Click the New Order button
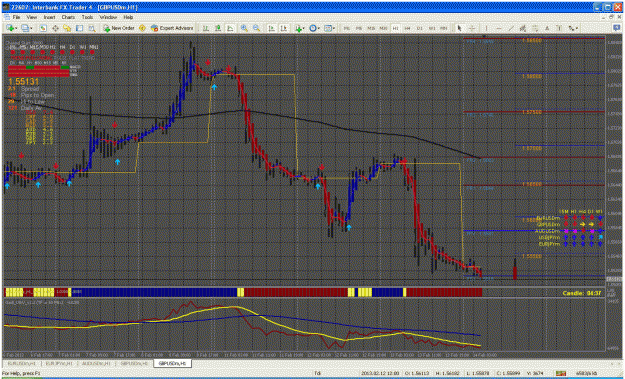 pos(119,28)
